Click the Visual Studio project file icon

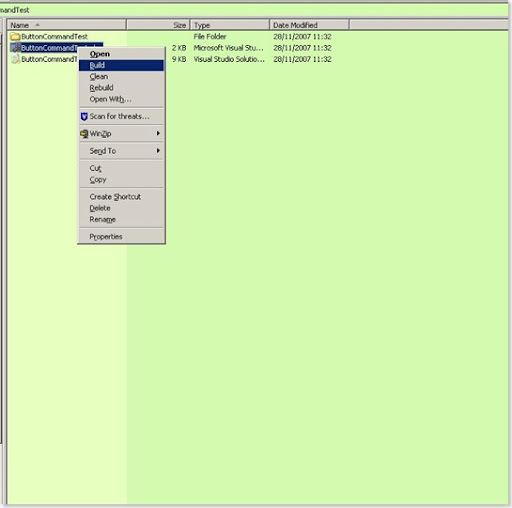(x=15, y=48)
